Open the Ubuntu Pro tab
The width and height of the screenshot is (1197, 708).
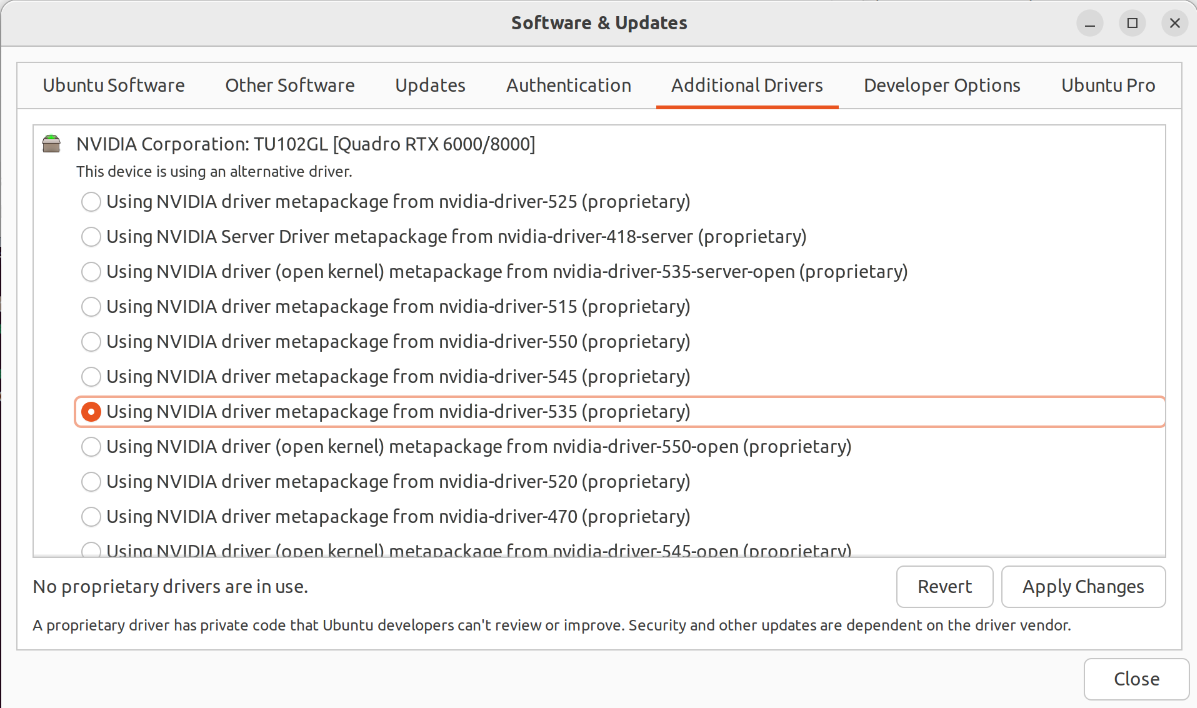[x=1108, y=86]
